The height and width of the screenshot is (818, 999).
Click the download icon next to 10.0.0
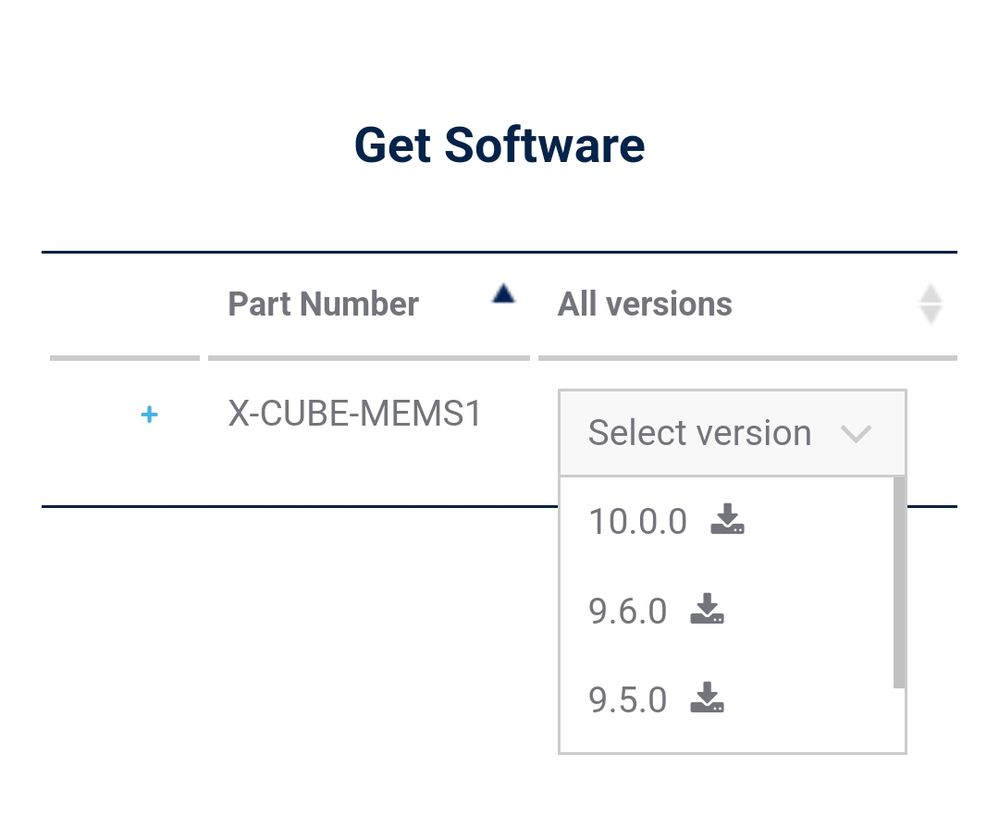tap(727, 520)
